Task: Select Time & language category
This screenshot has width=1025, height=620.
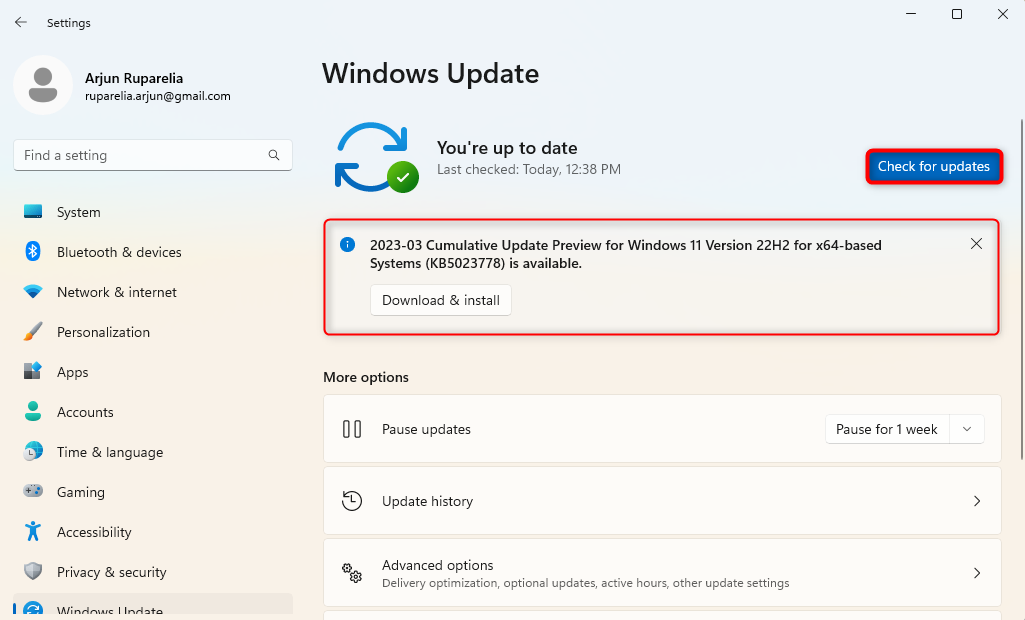Action: tap(153, 451)
